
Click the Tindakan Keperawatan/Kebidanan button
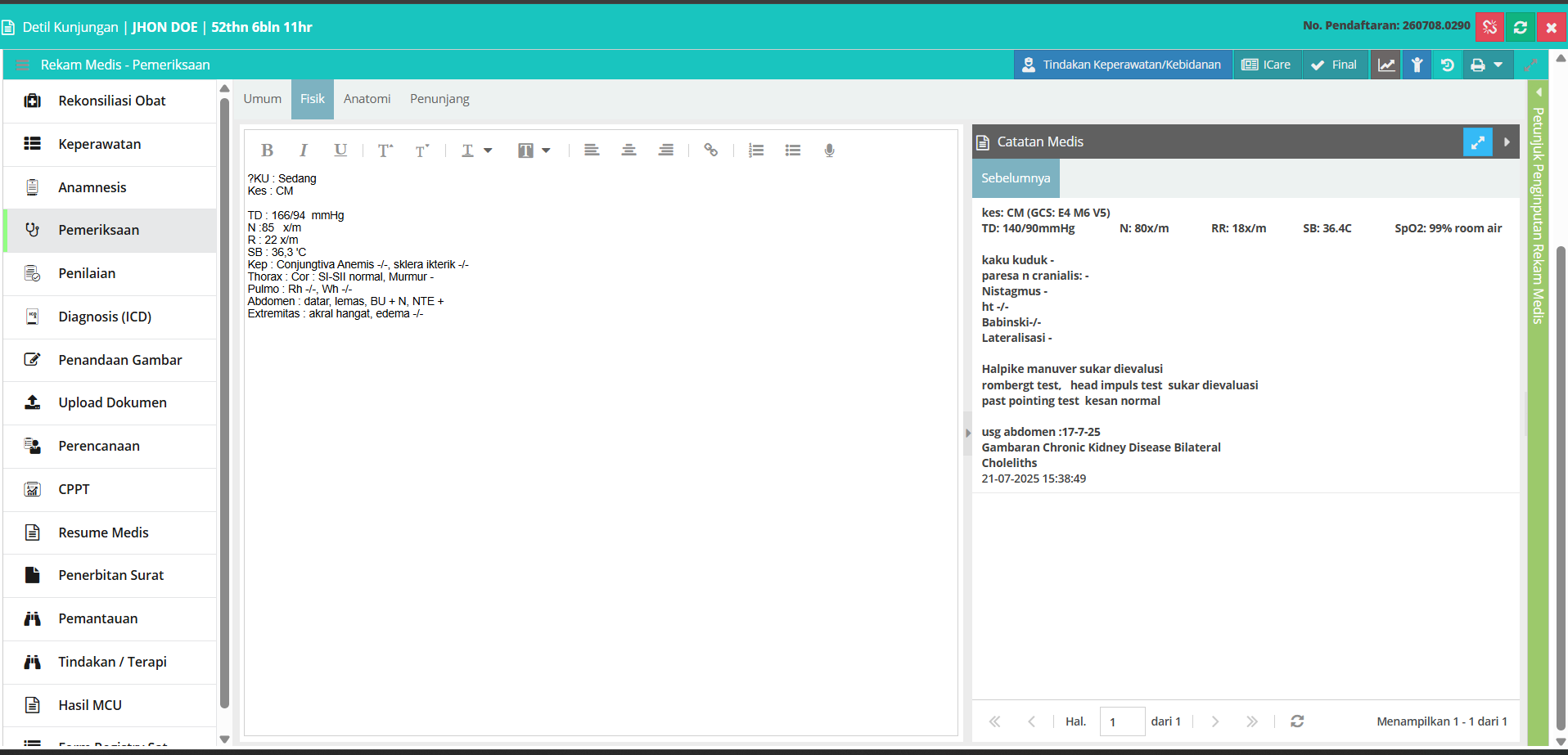point(1123,65)
